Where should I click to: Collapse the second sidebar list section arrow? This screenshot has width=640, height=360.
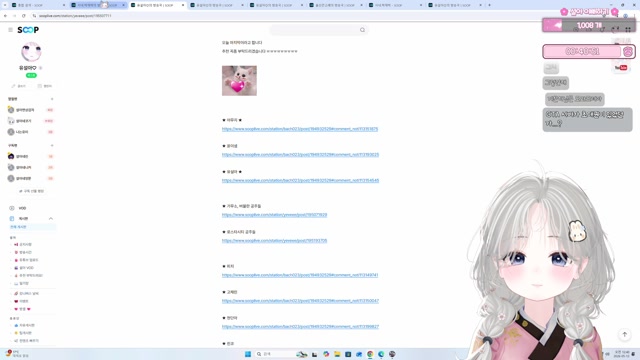pos(52,146)
